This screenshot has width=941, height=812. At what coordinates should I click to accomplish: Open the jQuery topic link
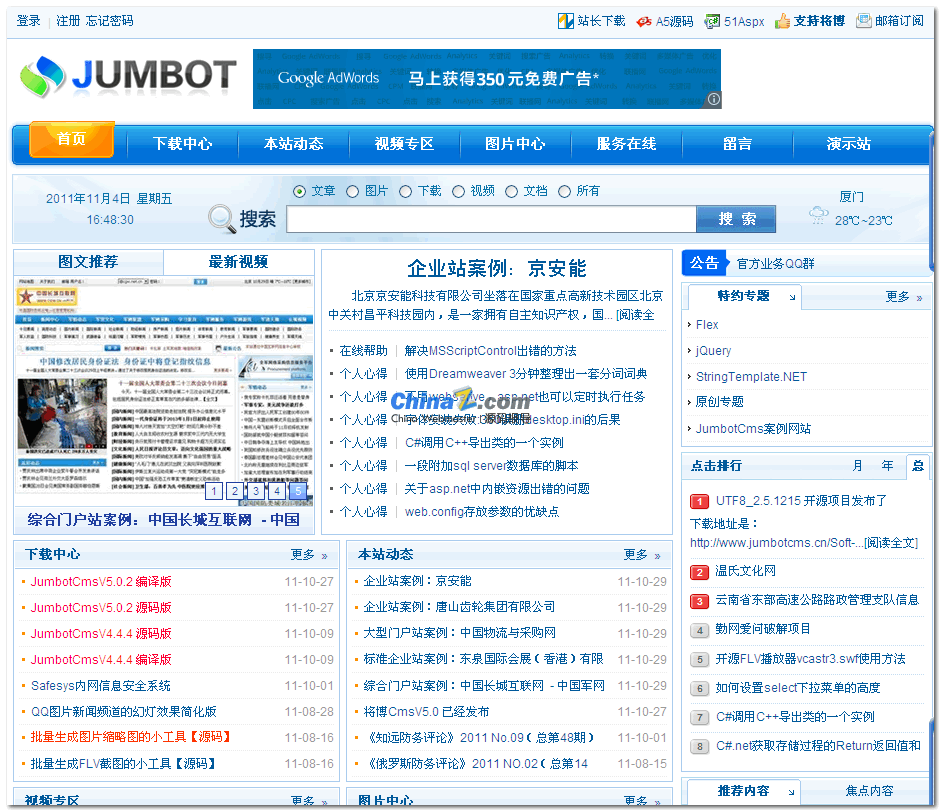714,351
